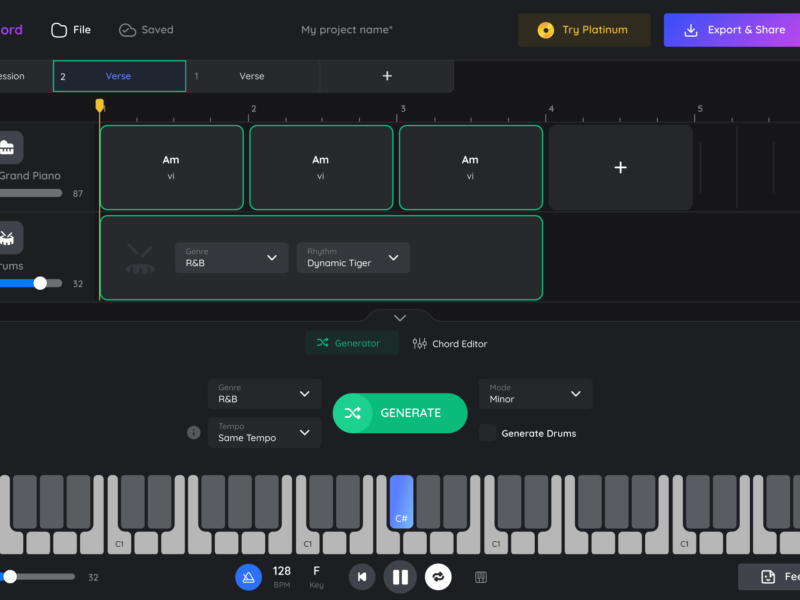Pause playback with the pause icon

(398, 577)
